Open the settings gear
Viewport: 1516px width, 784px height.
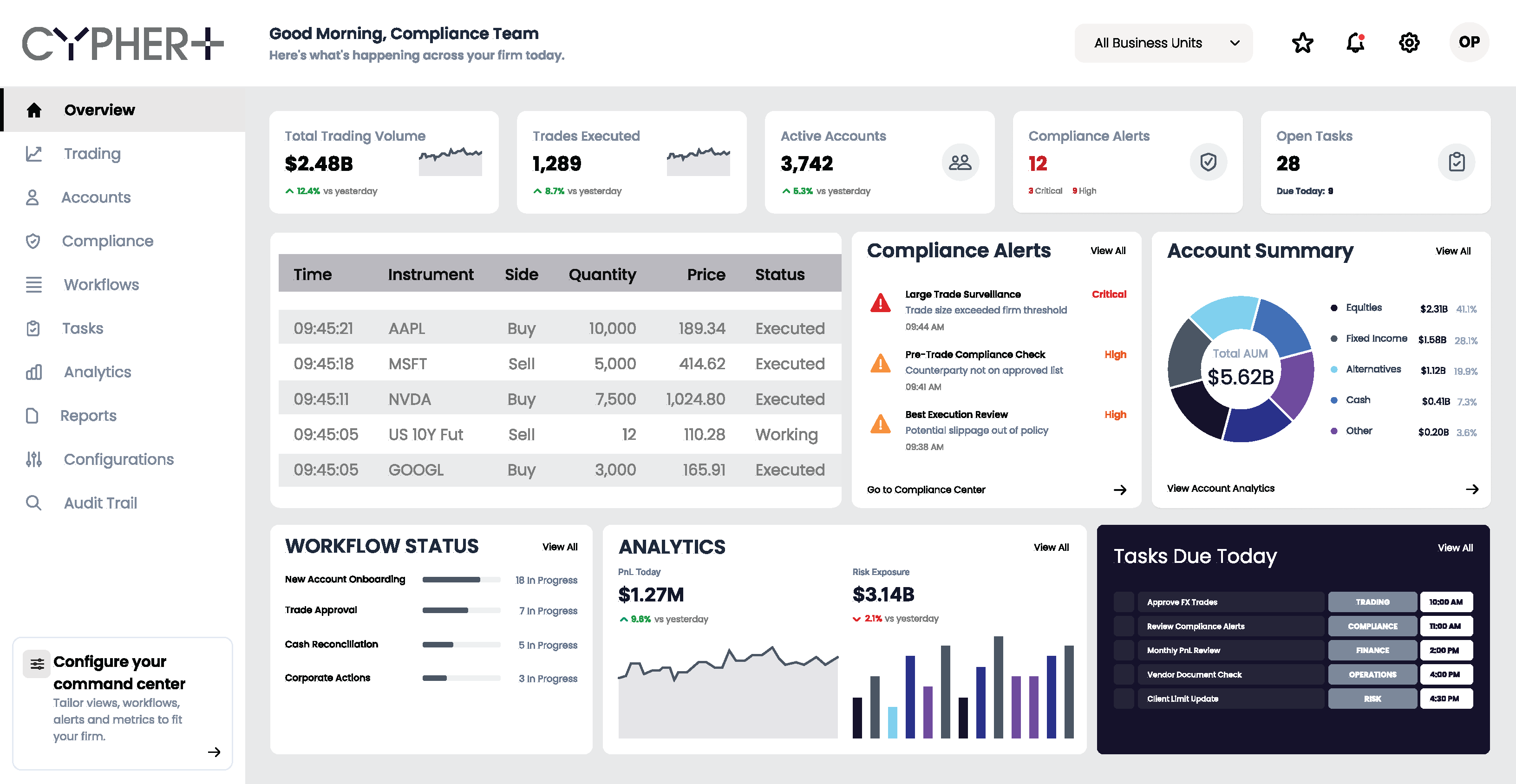1409,42
